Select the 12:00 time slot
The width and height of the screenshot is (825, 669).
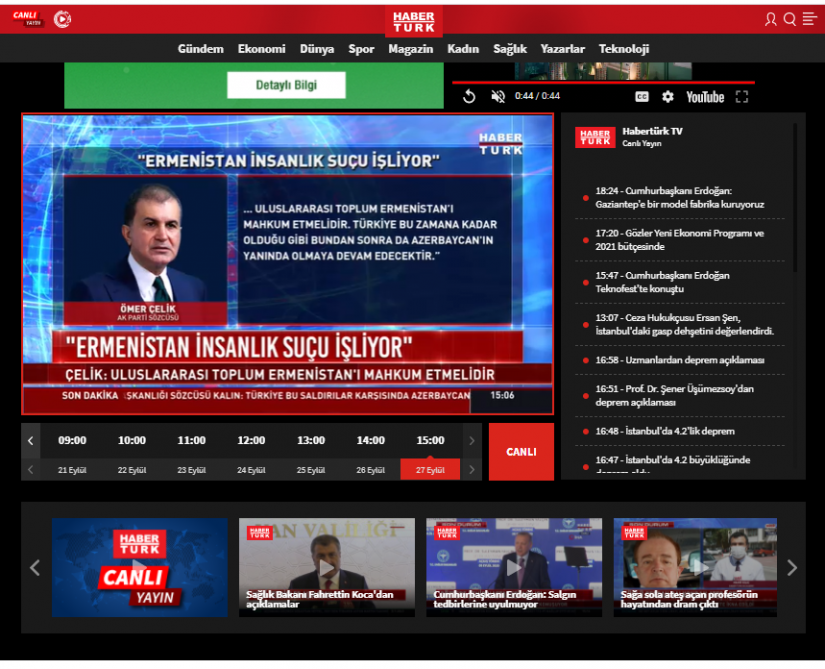[251, 440]
